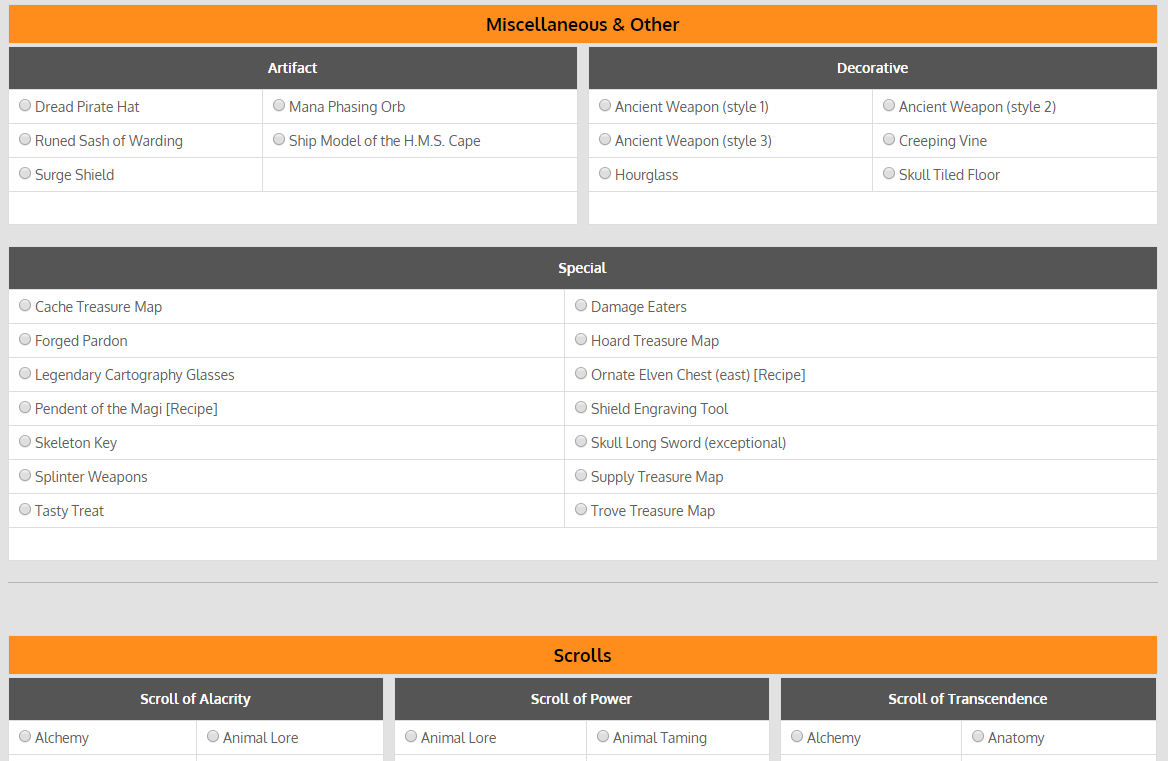Click the Scroll of Transcendence header

[x=969, y=699]
